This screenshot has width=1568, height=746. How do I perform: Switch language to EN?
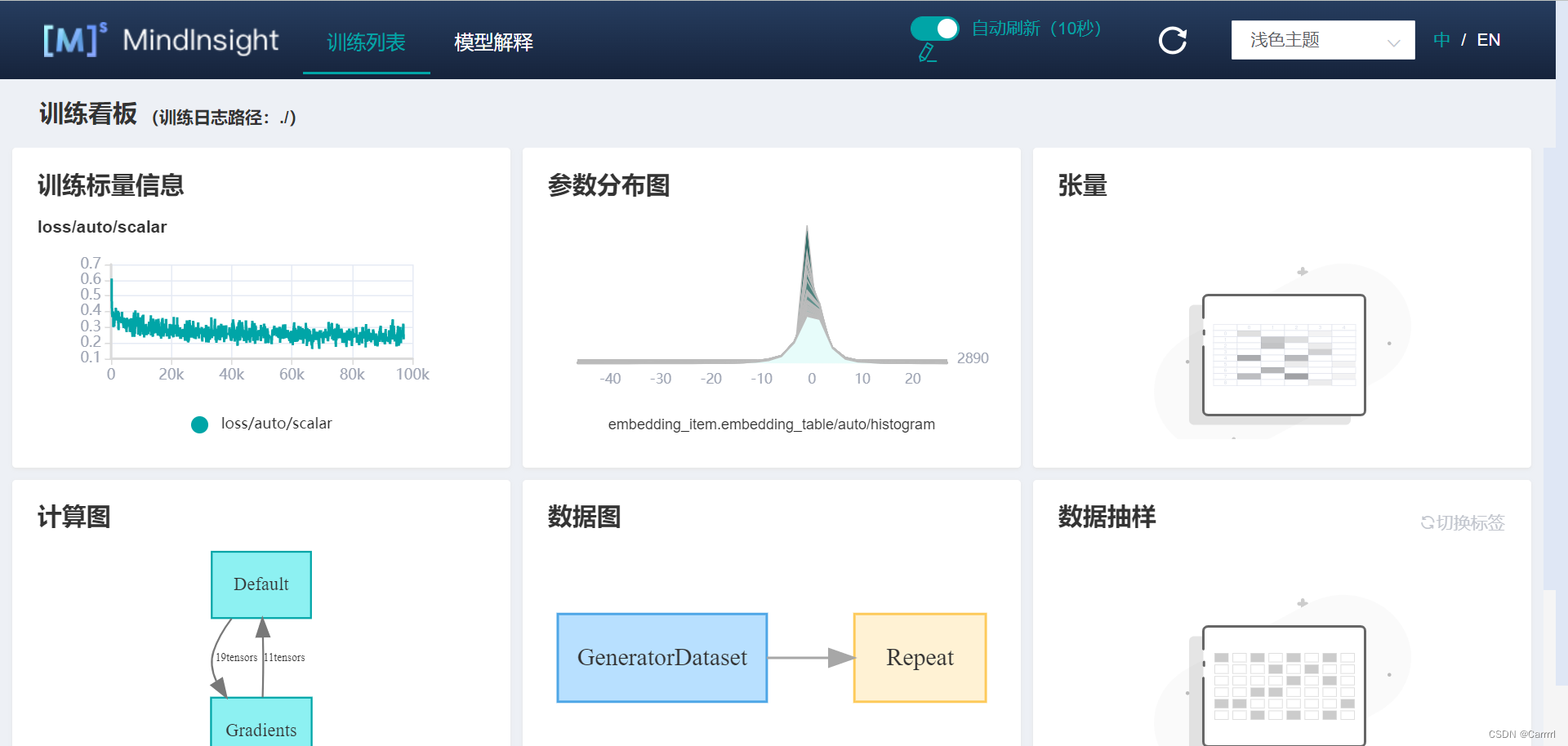(x=1488, y=40)
